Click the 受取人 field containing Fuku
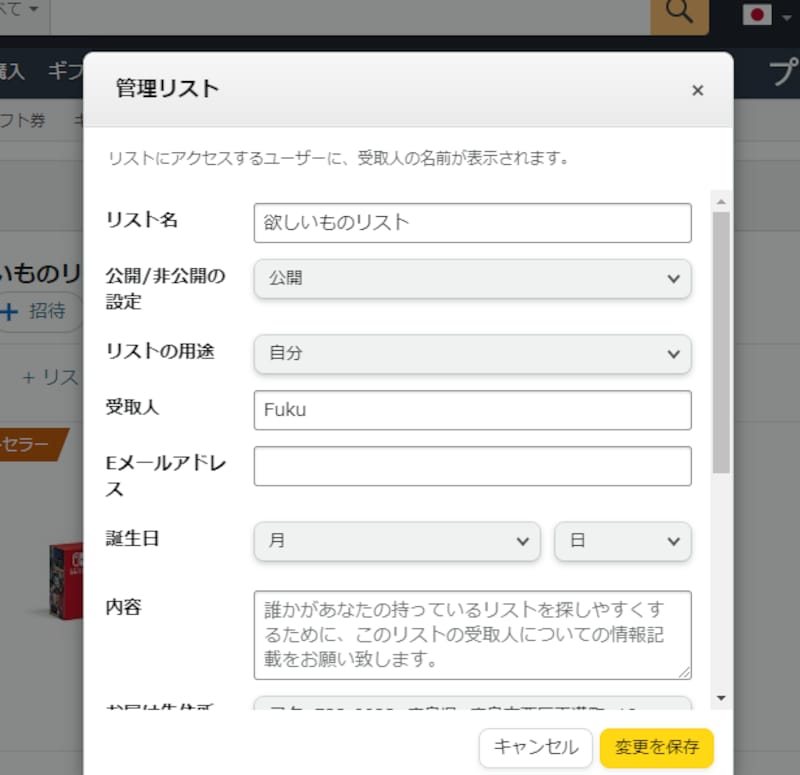Viewport: 800px width, 775px height. tap(472, 410)
